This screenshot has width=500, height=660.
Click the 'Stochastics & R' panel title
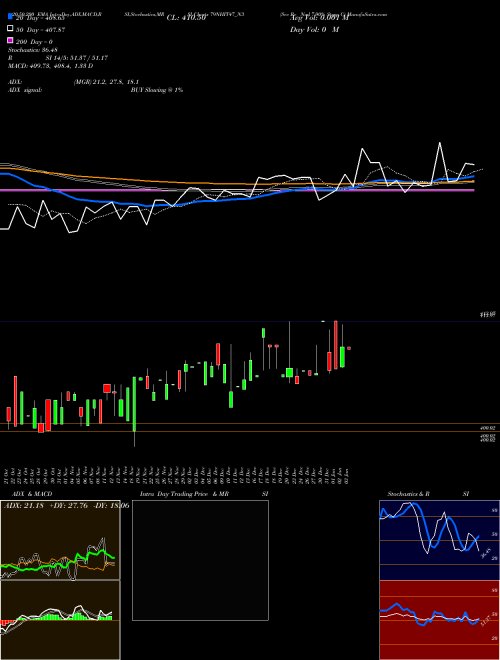click(409, 494)
